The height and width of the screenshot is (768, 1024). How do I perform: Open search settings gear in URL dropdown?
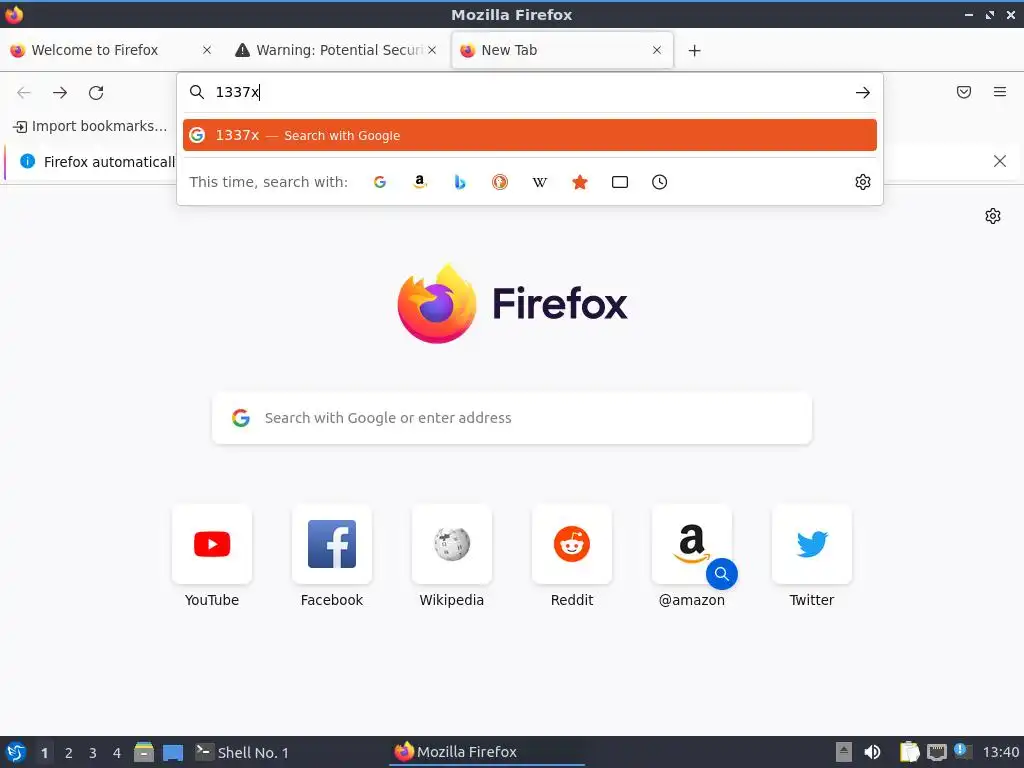pos(863,182)
